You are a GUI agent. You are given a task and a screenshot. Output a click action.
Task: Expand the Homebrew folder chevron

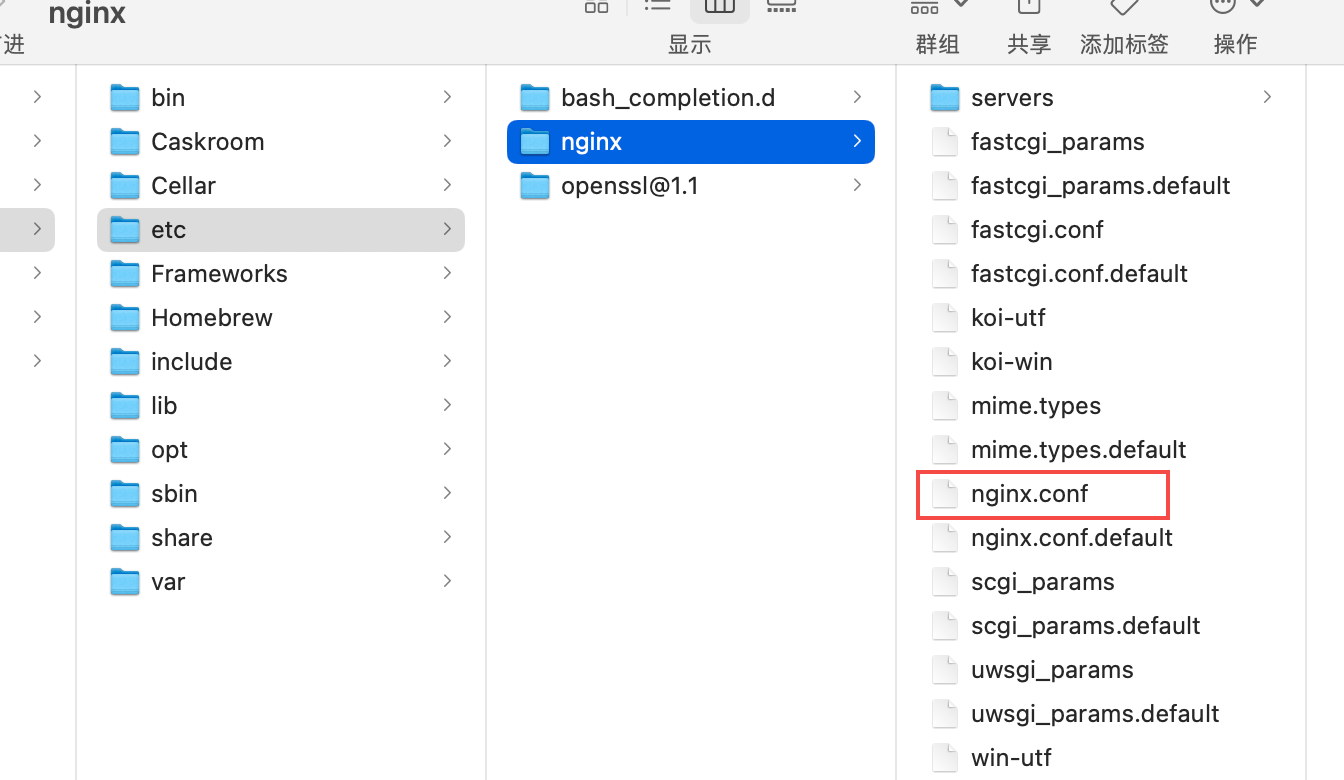447,317
